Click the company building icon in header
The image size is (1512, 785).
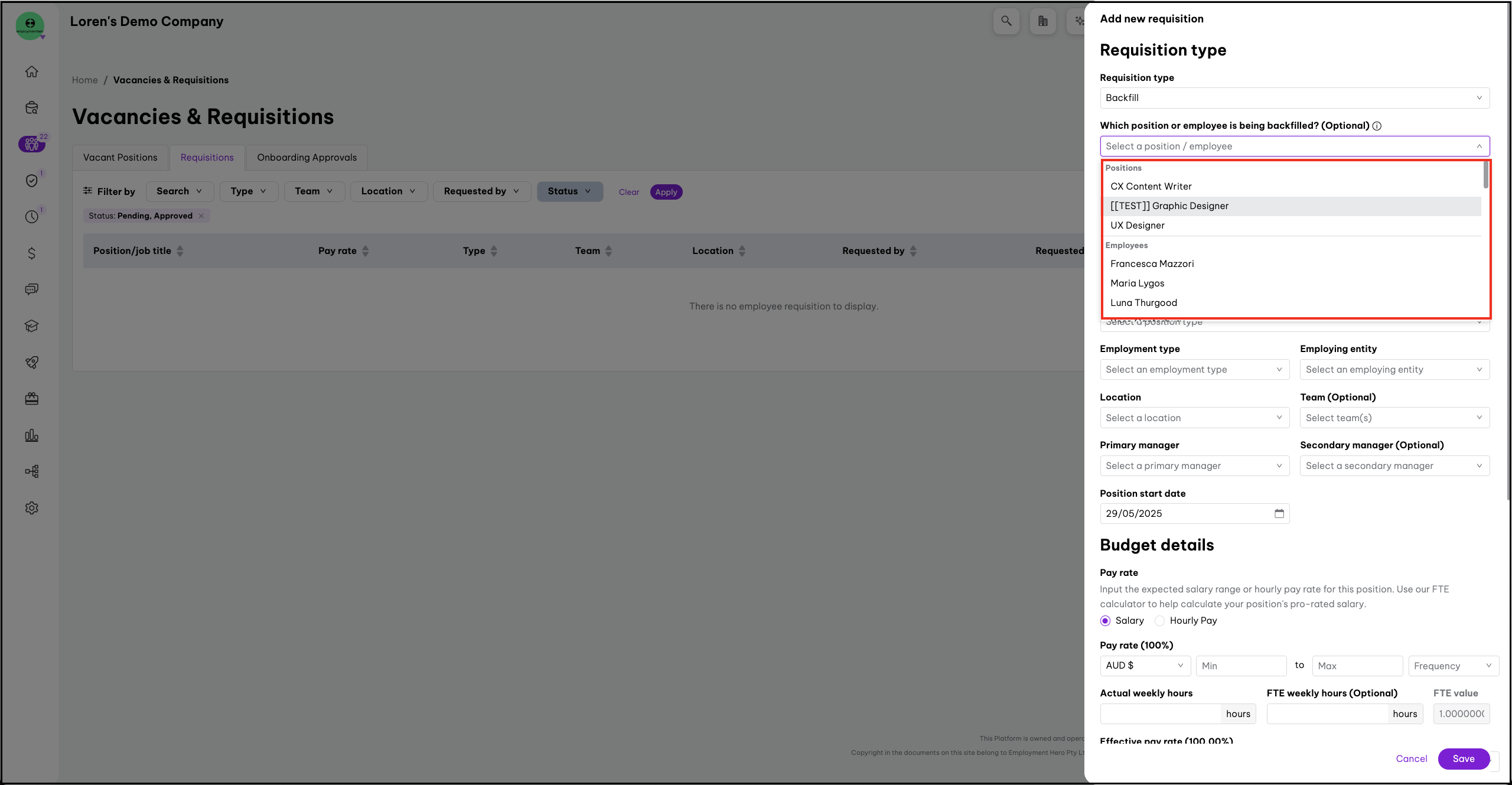1042,21
